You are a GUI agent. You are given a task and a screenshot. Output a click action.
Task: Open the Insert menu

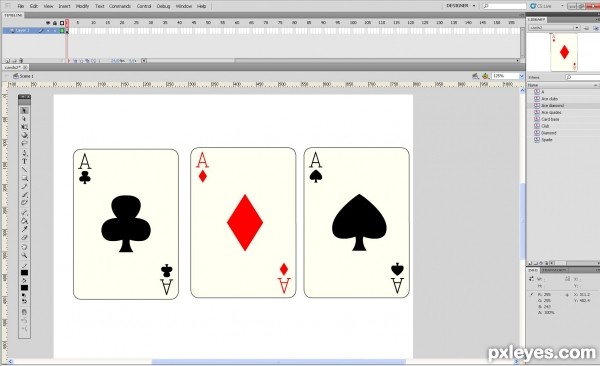64,6
